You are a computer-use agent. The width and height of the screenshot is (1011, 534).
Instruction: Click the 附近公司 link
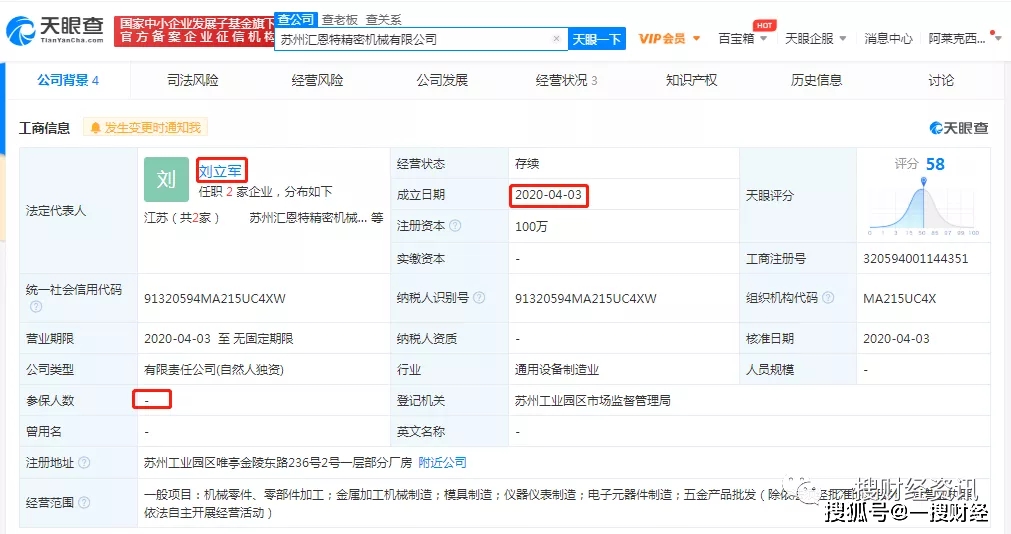(442, 463)
